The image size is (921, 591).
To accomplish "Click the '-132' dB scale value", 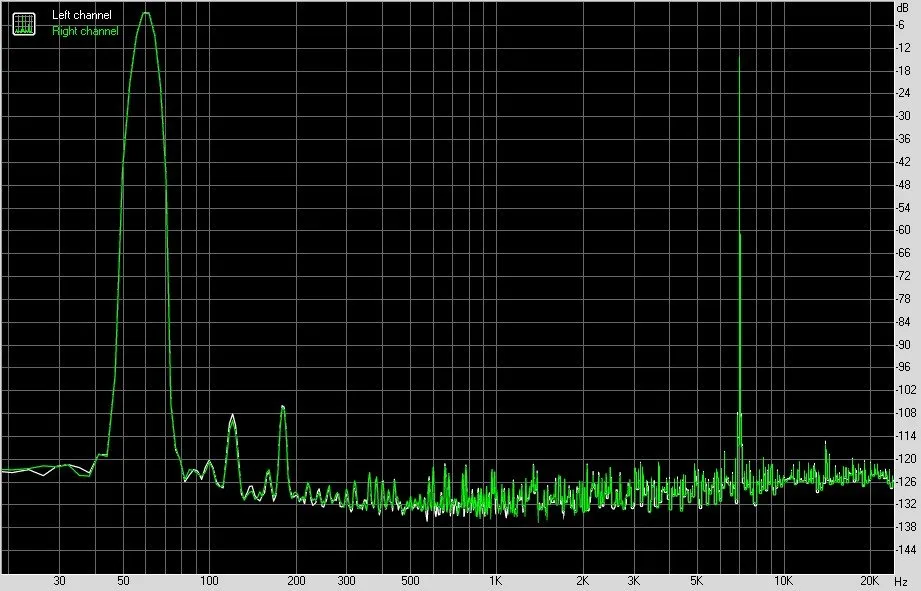I will click(x=905, y=503).
